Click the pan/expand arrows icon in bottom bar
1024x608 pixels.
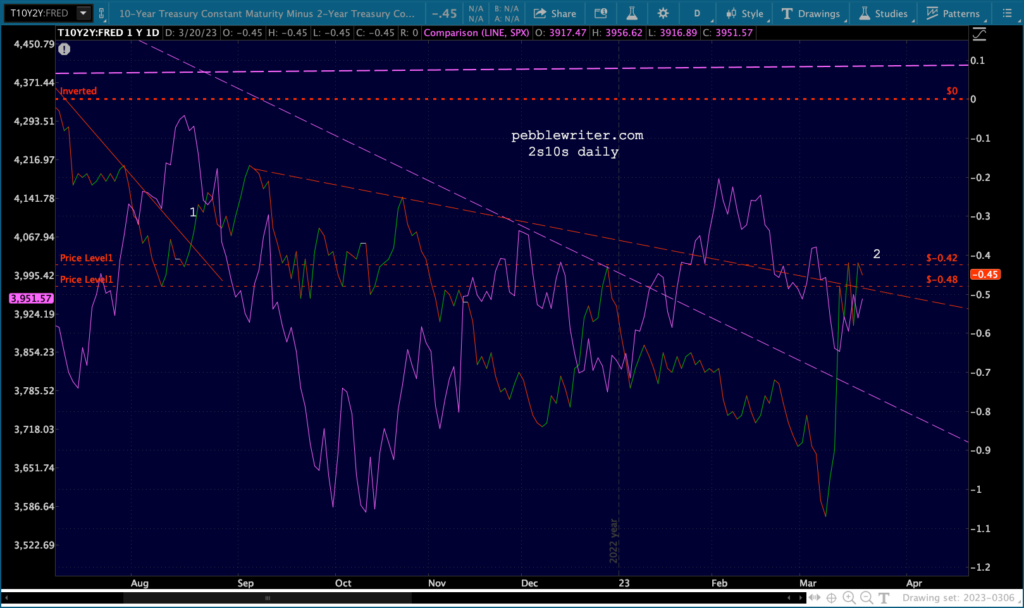tap(815, 598)
